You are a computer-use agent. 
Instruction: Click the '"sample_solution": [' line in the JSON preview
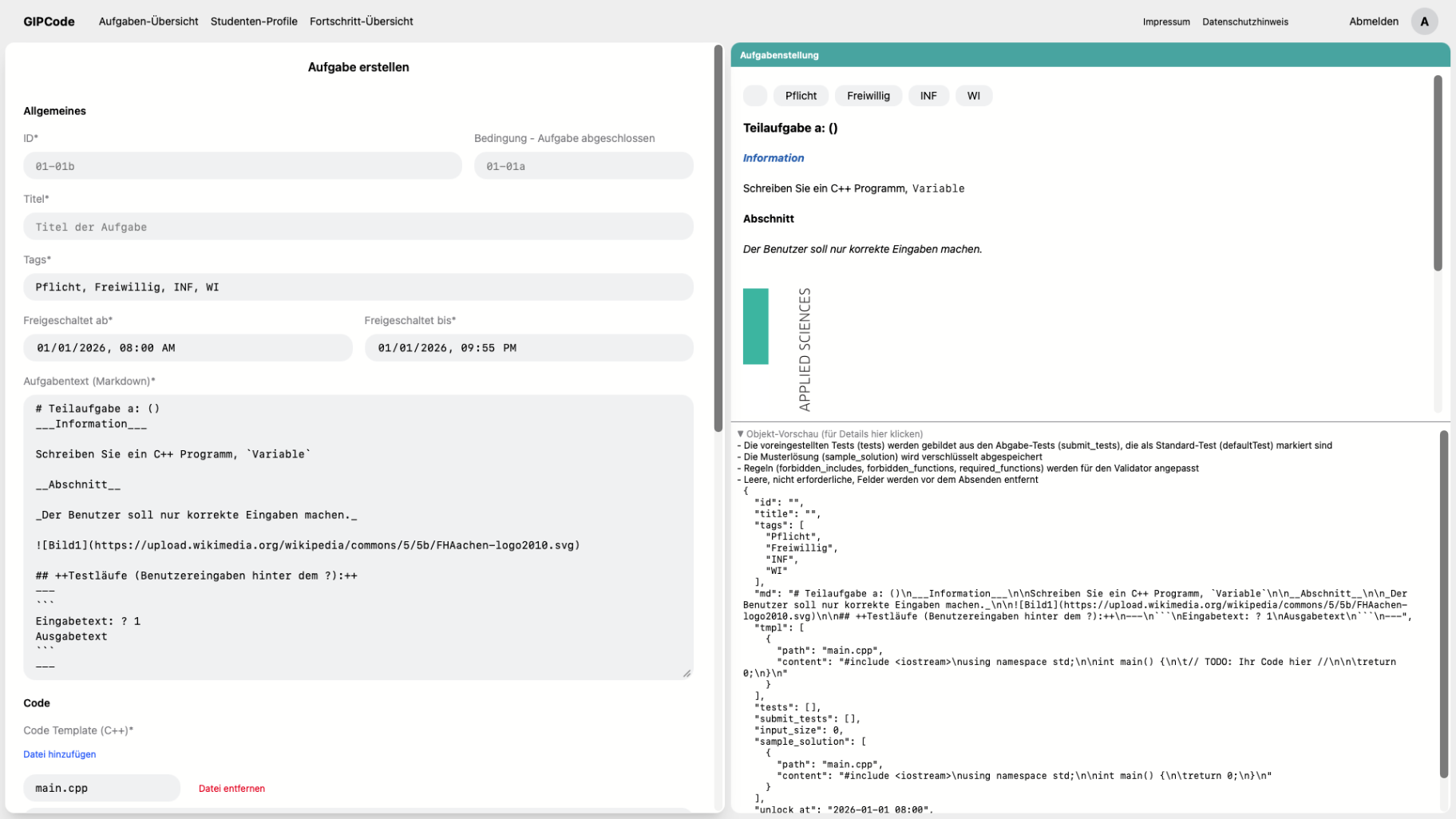tap(810, 742)
